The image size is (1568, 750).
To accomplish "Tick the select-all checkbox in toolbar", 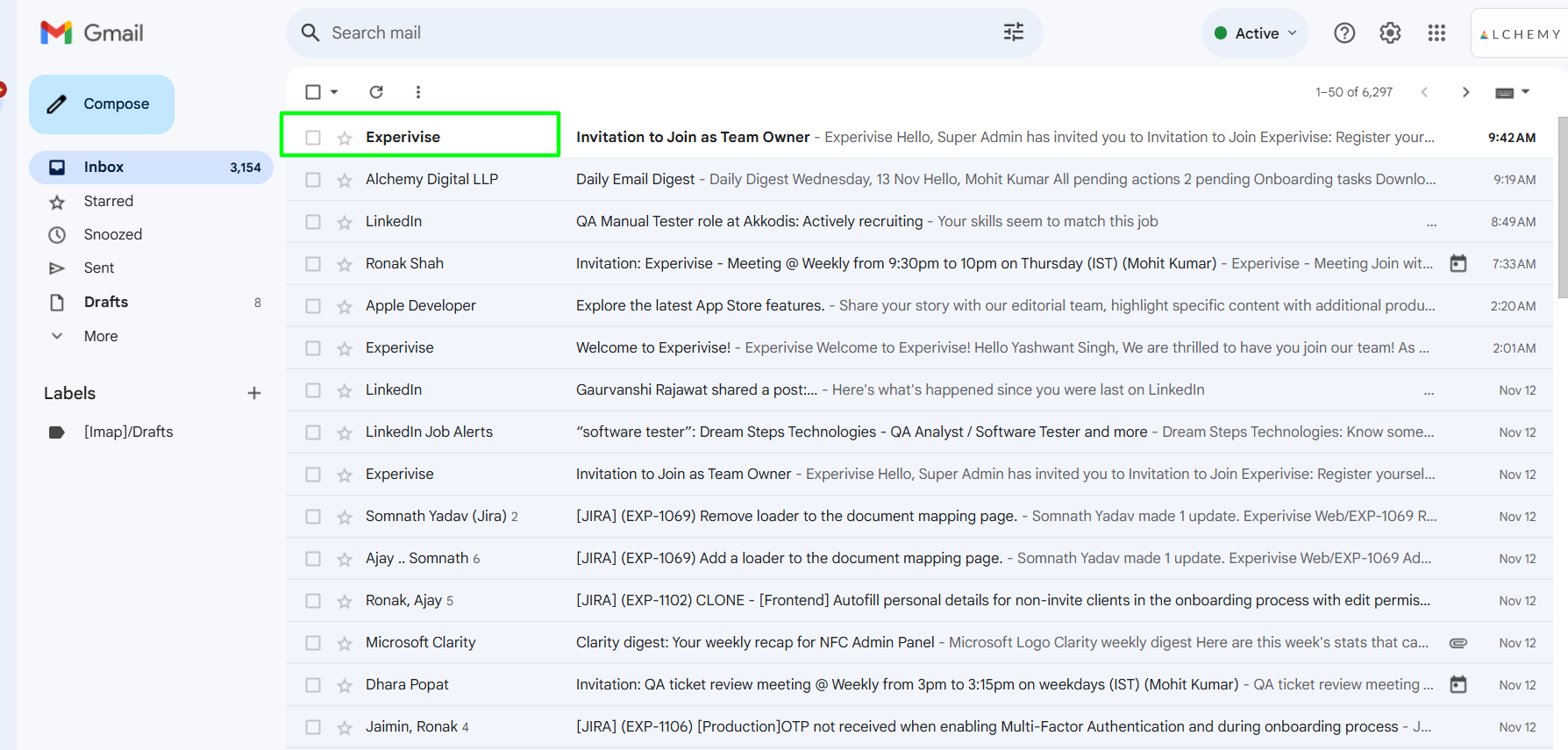I will pyautogui.click(x=313, y=92).
